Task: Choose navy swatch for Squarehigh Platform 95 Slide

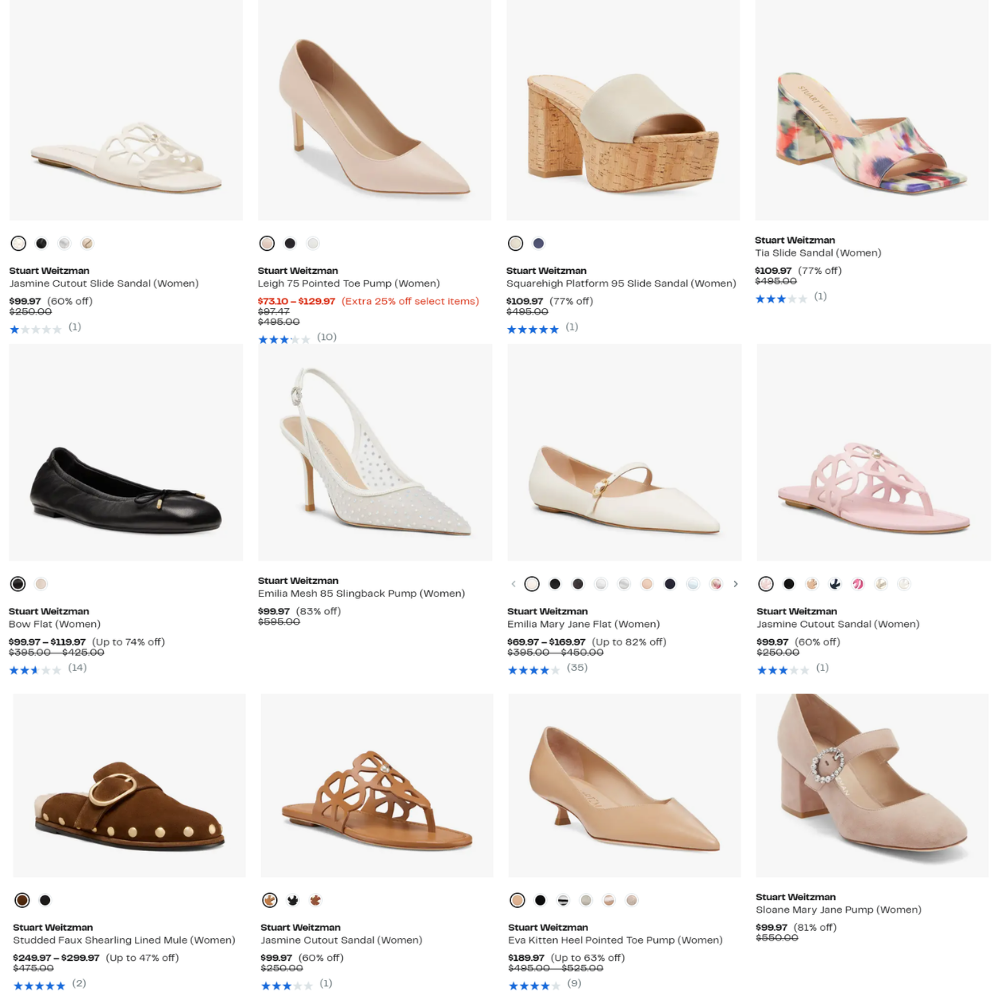Action: pos(539,243)
